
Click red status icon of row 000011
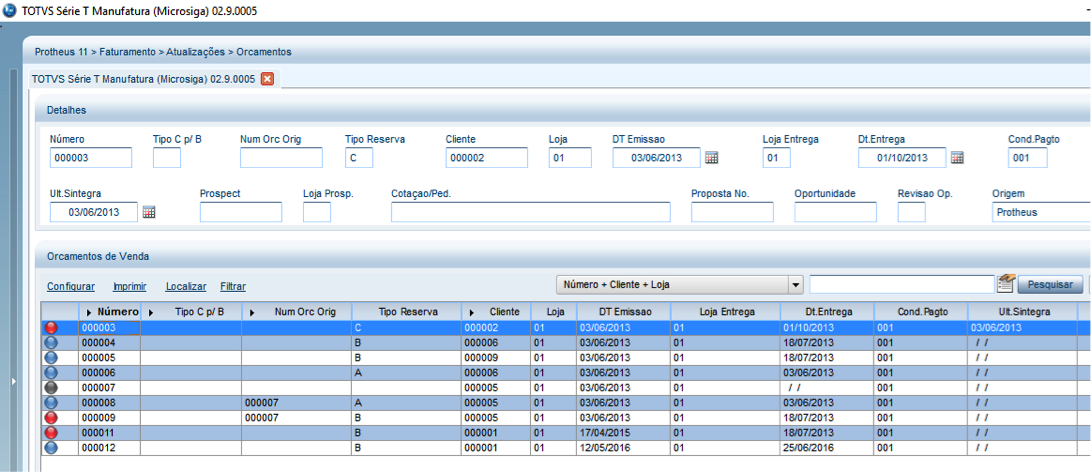click(51, 433)
